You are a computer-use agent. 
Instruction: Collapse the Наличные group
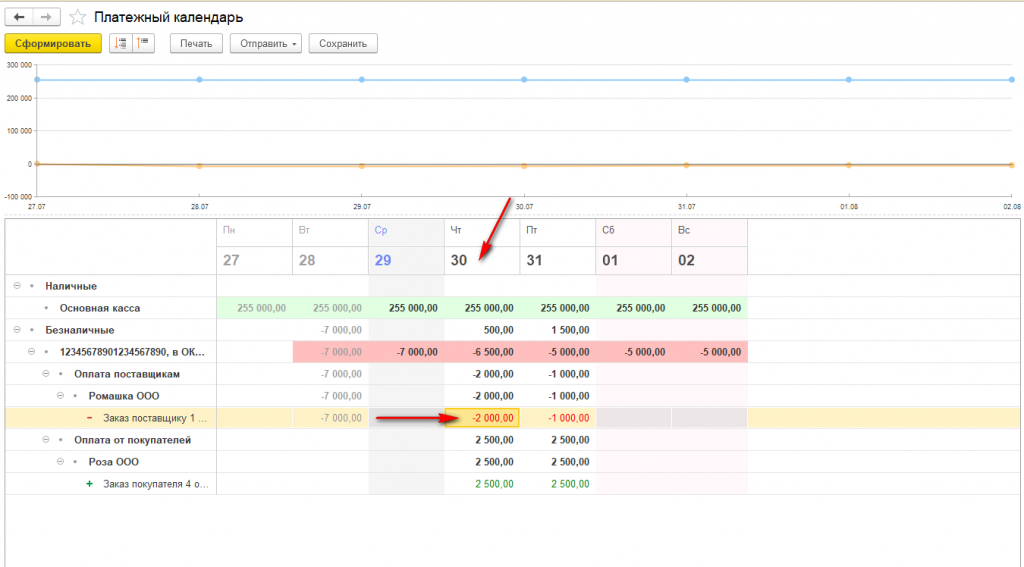click(17, 286)
